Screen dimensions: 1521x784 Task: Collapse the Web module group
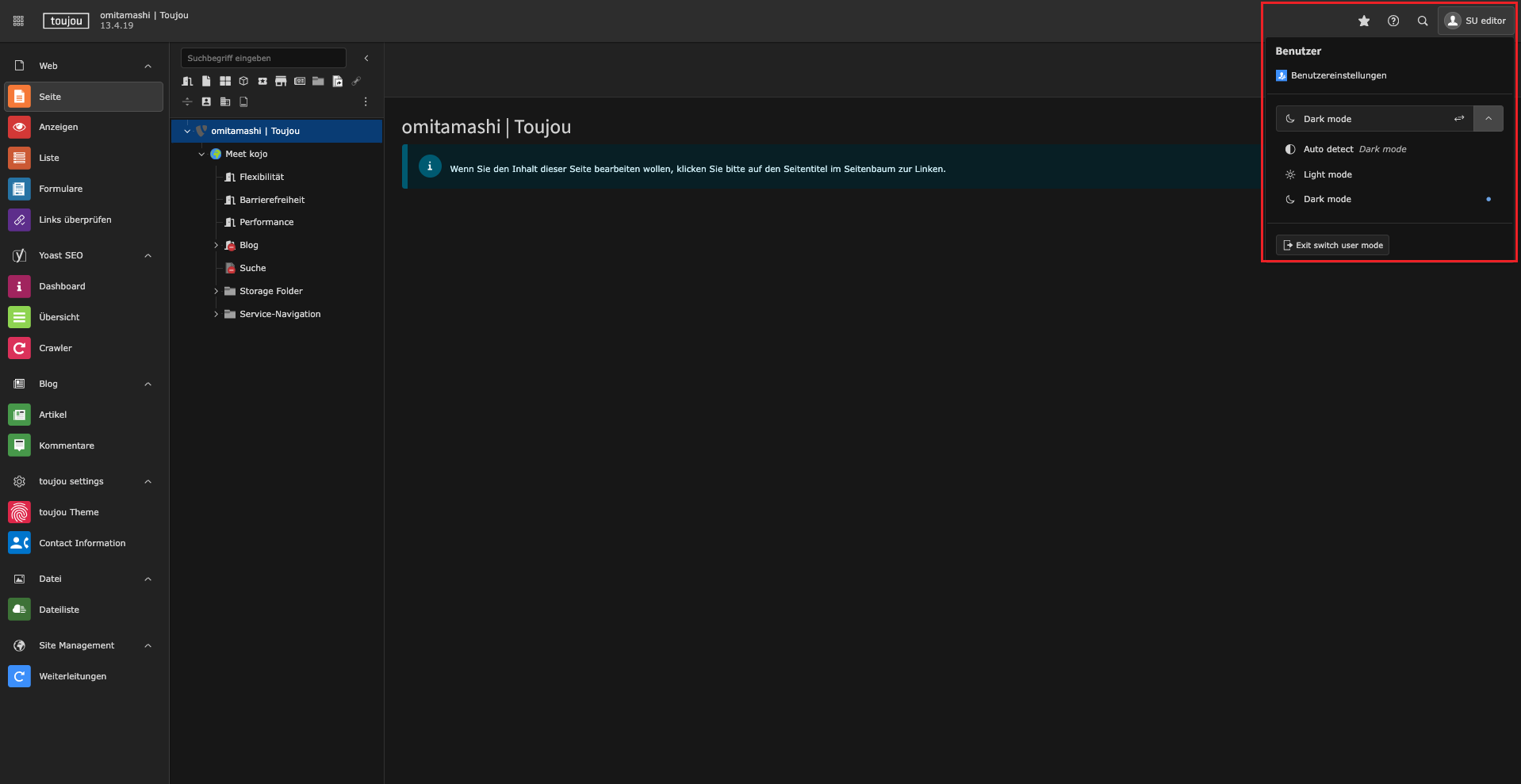click(148, 66)
